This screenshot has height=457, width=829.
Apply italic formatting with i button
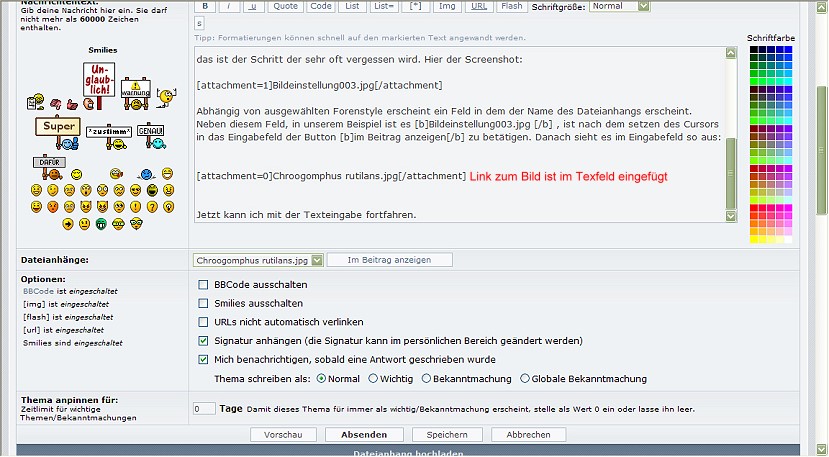(229, 6)
